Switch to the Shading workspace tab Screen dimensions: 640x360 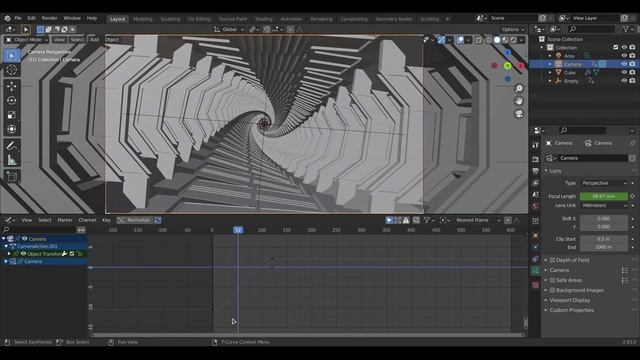tap(264, 19)
